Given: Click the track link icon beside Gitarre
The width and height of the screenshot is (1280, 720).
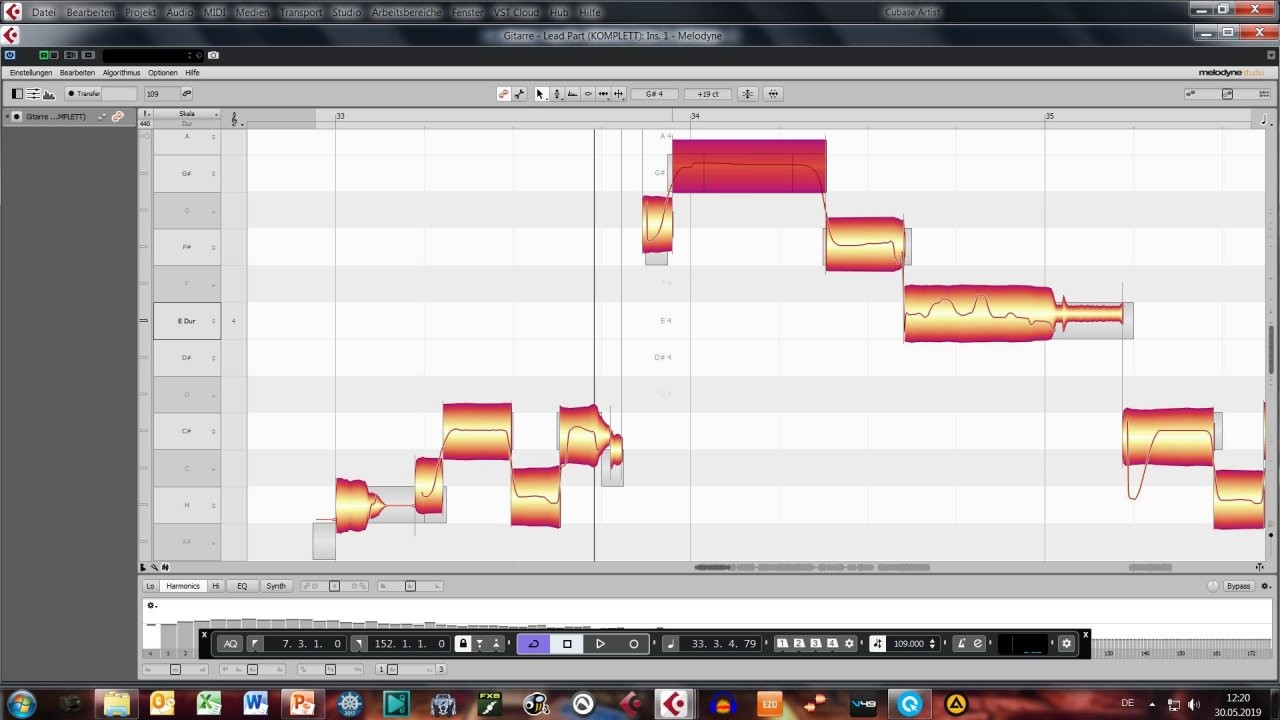Looking at the screenshot, I should (x=117, y=116).
